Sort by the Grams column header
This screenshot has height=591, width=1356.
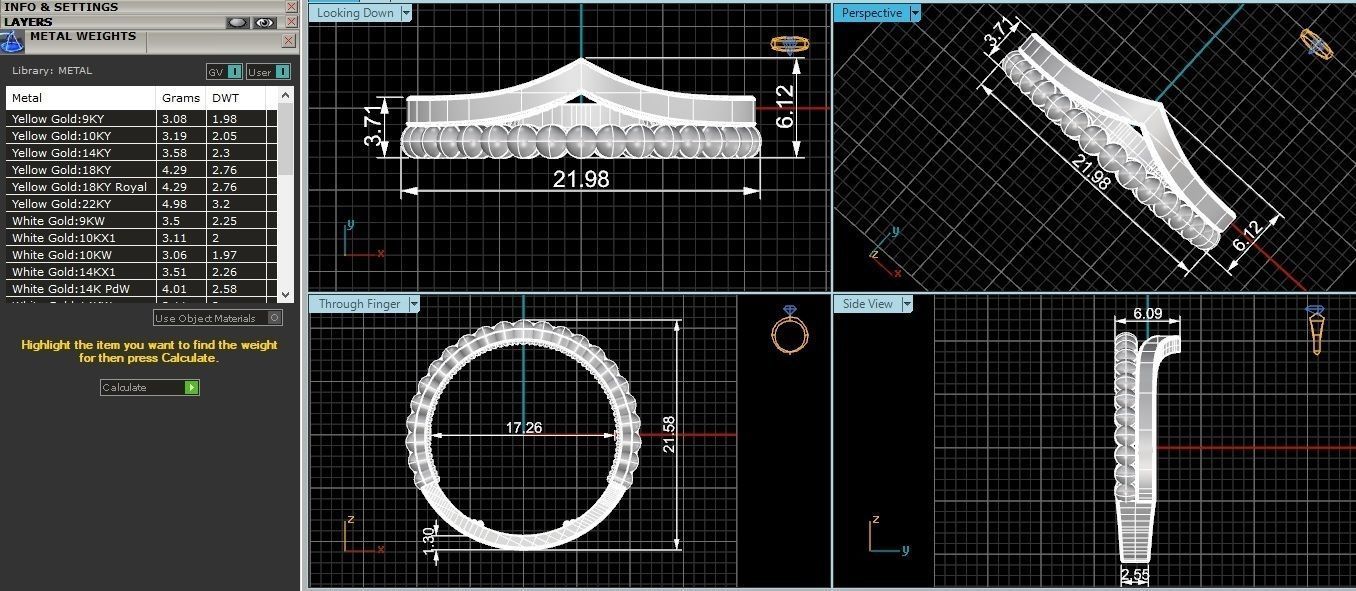click(181, 98)
